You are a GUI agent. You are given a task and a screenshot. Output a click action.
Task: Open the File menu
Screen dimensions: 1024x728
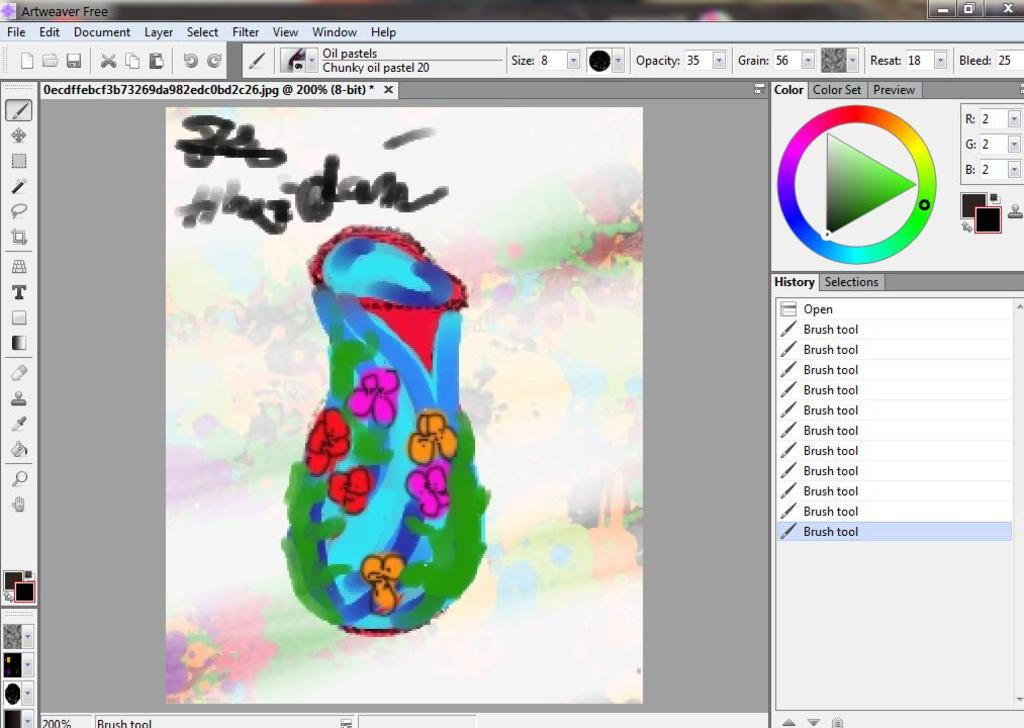[x=16, y=32]
